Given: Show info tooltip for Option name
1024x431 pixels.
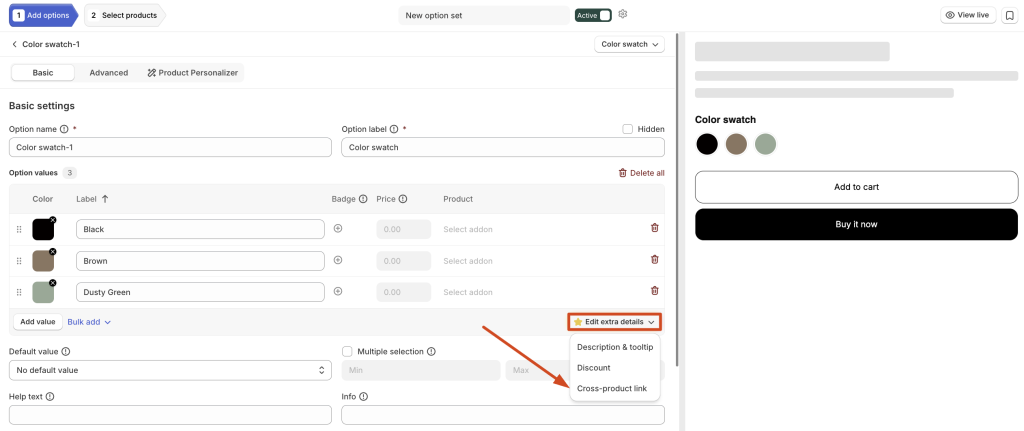Looking at the screenshot, I should (64, 129).
